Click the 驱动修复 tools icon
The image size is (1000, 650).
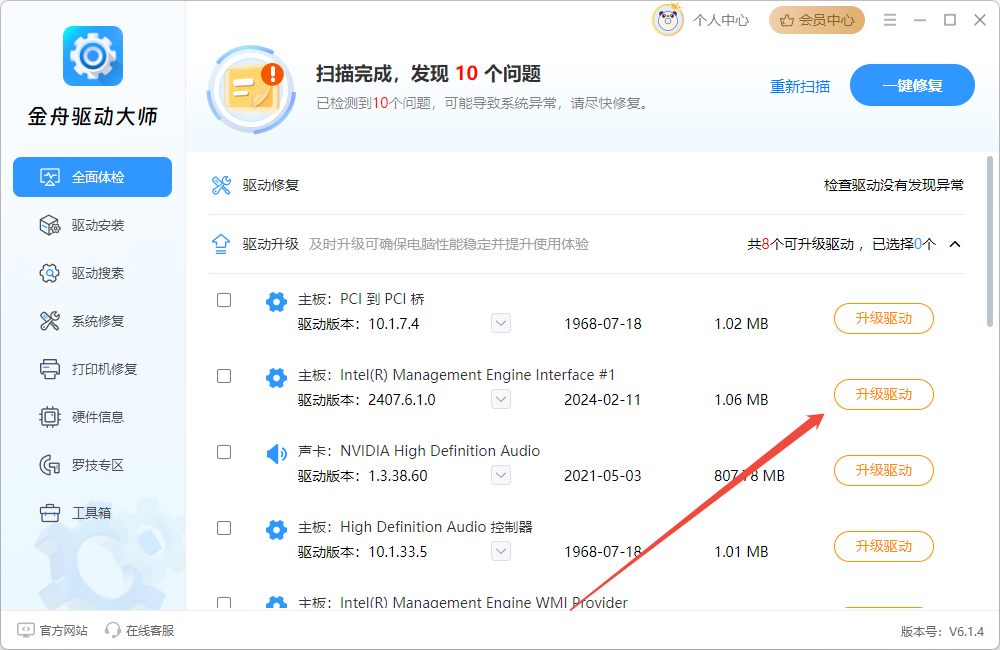(221, 185)
